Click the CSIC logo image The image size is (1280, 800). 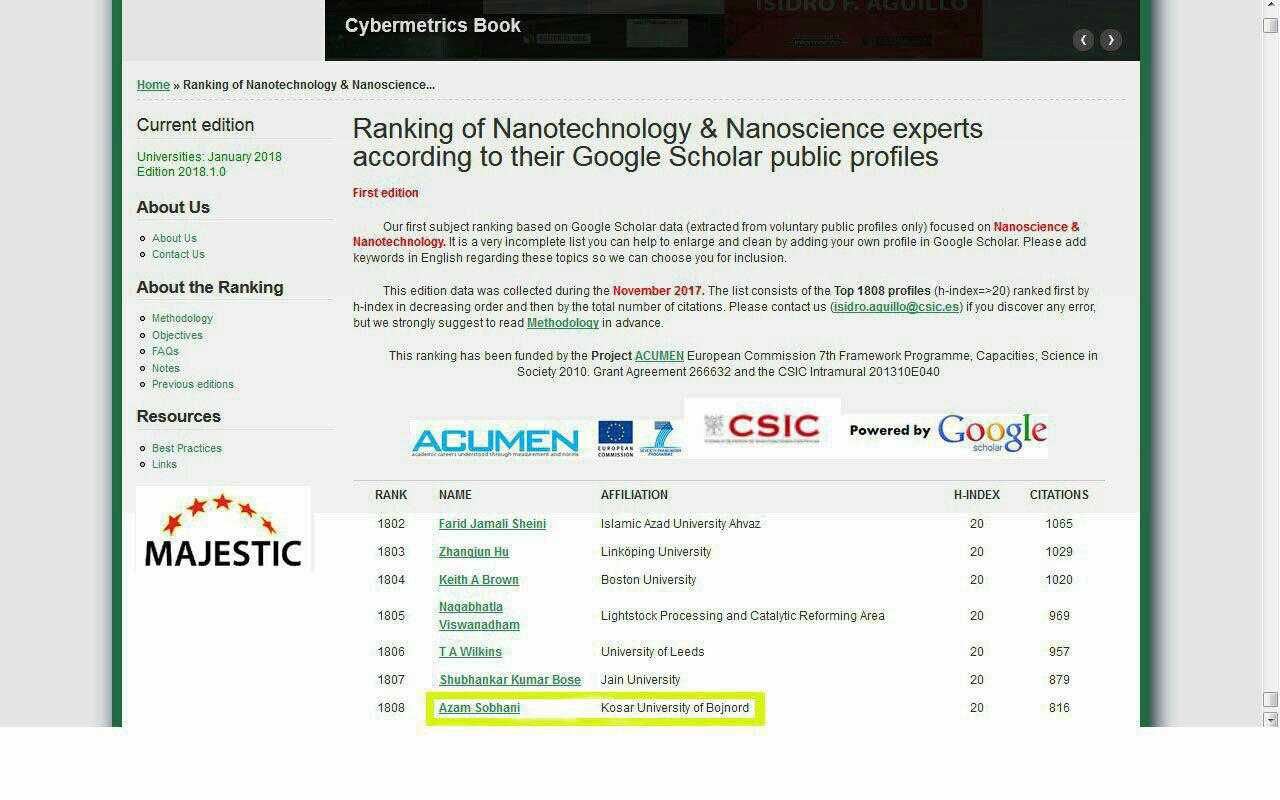pos(762,428)
